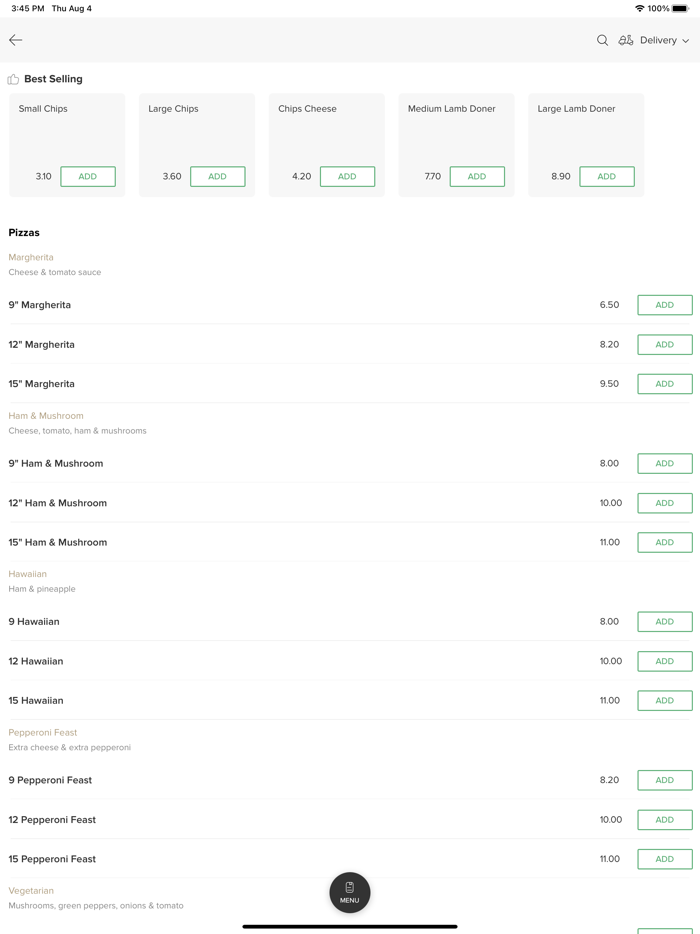Tap the Margherita category label
Viewport: 700px width, 934px height.
coord(31,257)
